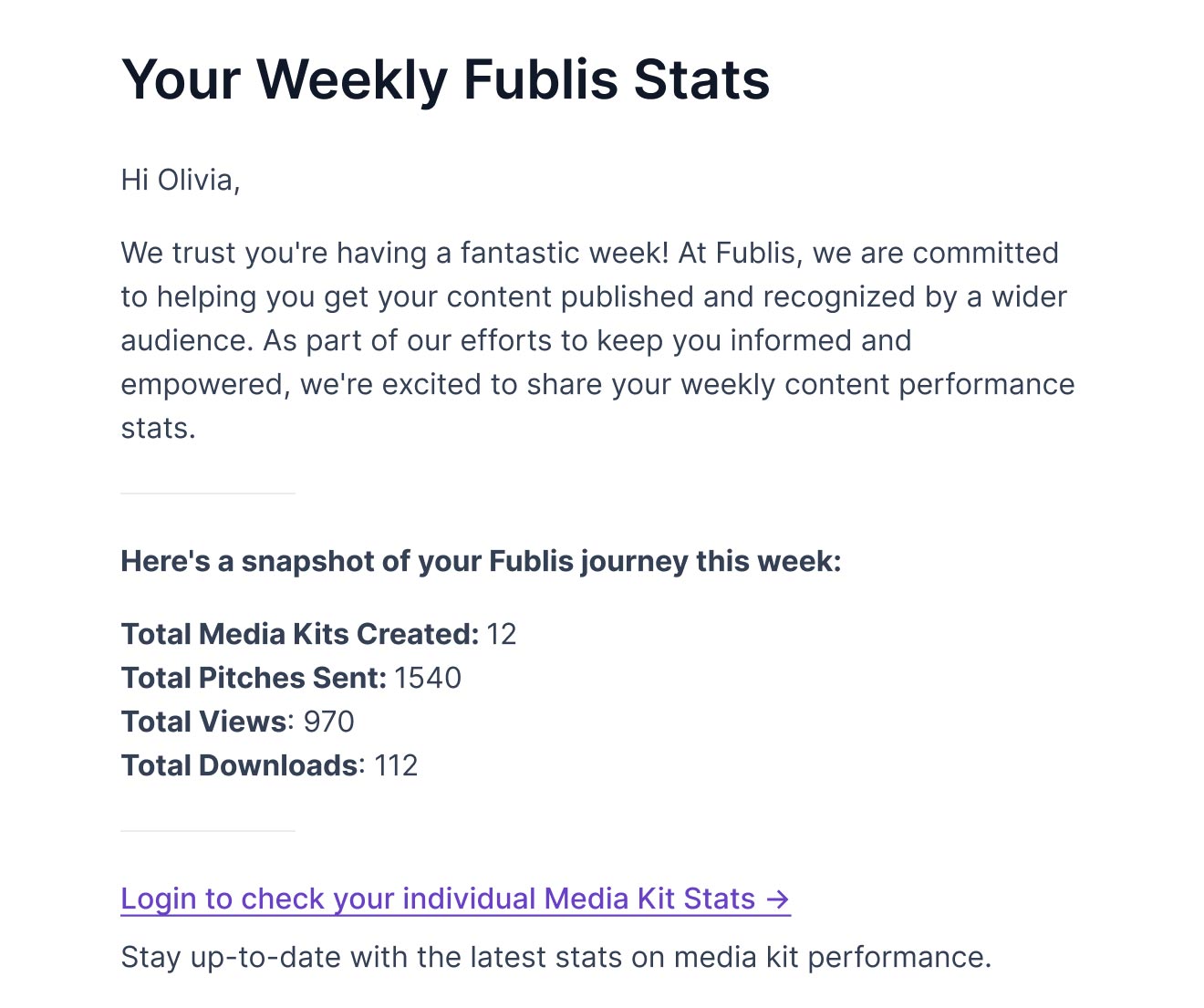The width and height of the screenshot is (1204, 1008).
Task: Click the Total Pitches Sent label
Action: 254,678
